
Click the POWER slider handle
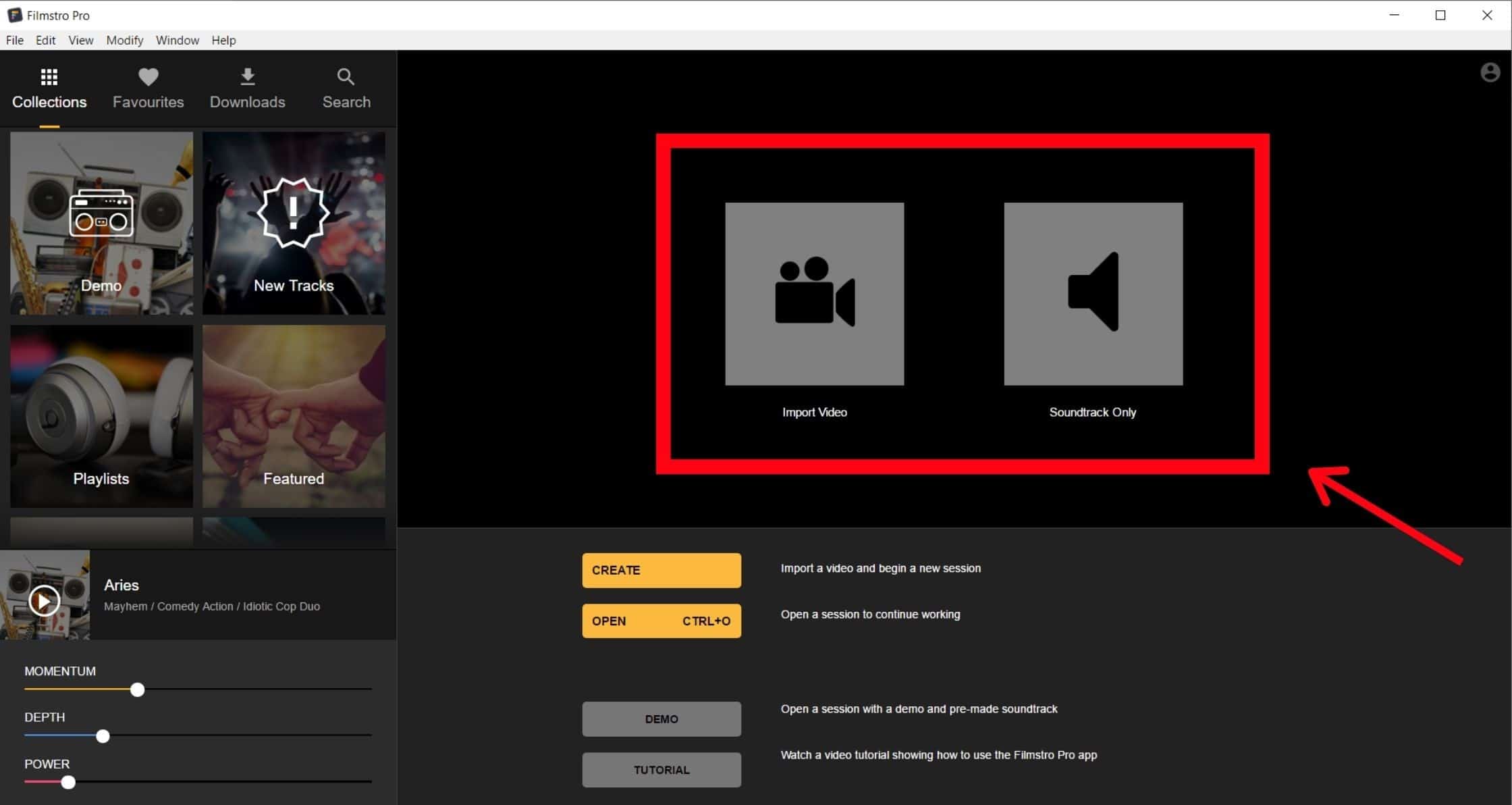point(68,782)
